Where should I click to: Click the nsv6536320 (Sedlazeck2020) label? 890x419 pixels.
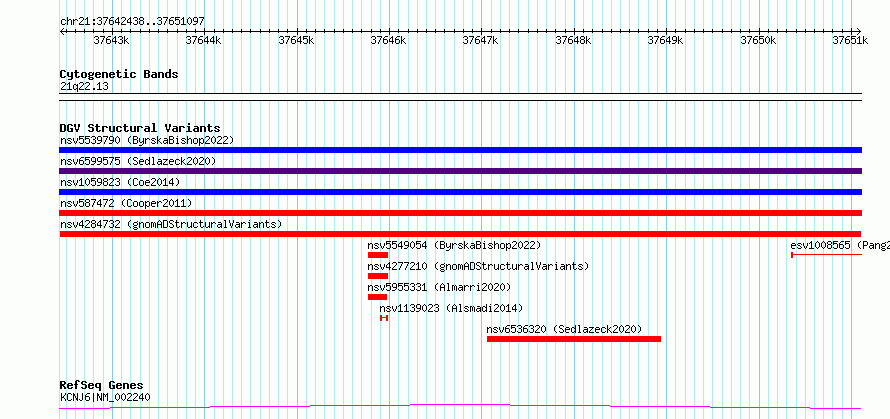(x=564, y=329)
